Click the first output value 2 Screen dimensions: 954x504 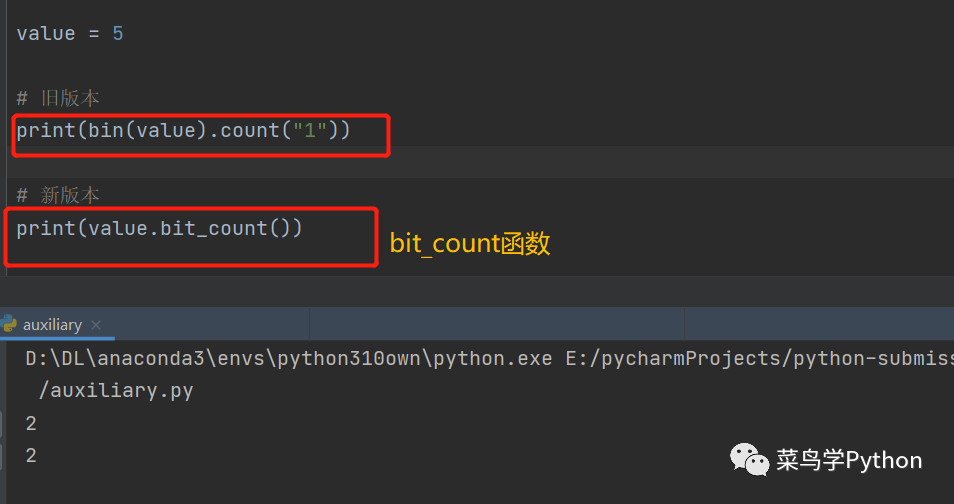[x=31, y=423]
